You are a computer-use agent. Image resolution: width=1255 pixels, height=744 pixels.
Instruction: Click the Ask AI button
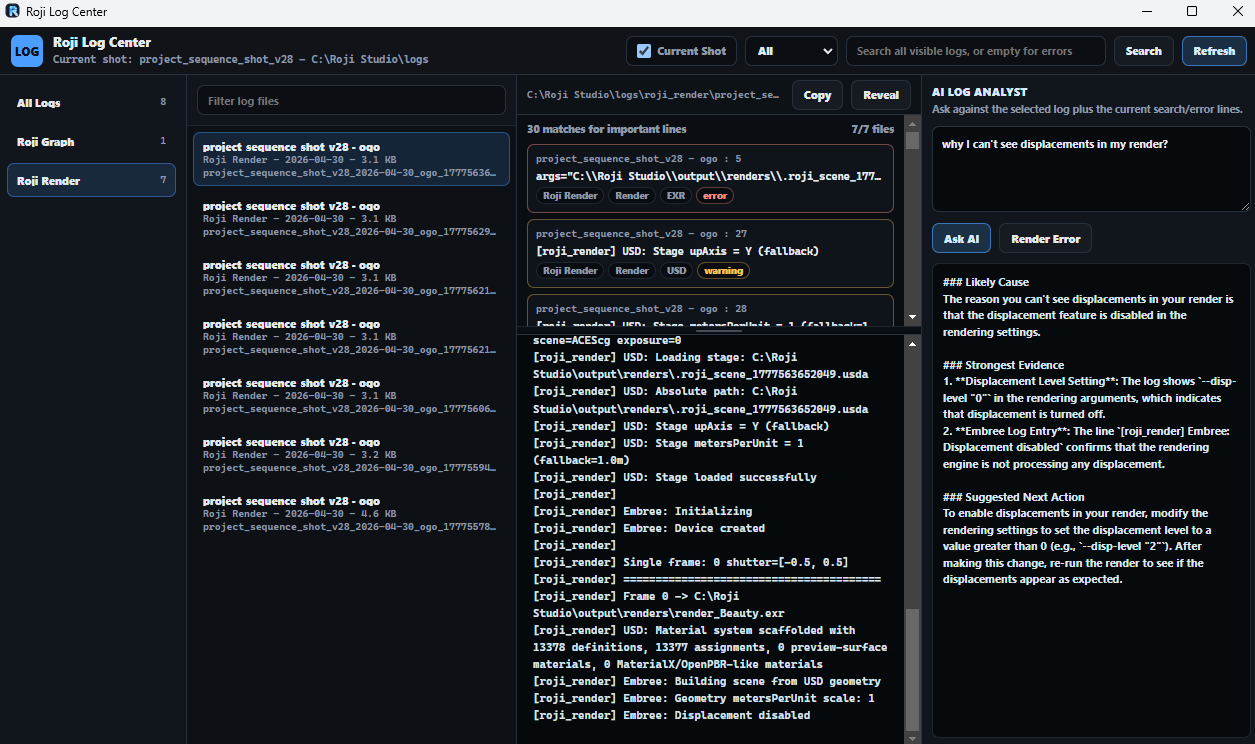point(961,239)
